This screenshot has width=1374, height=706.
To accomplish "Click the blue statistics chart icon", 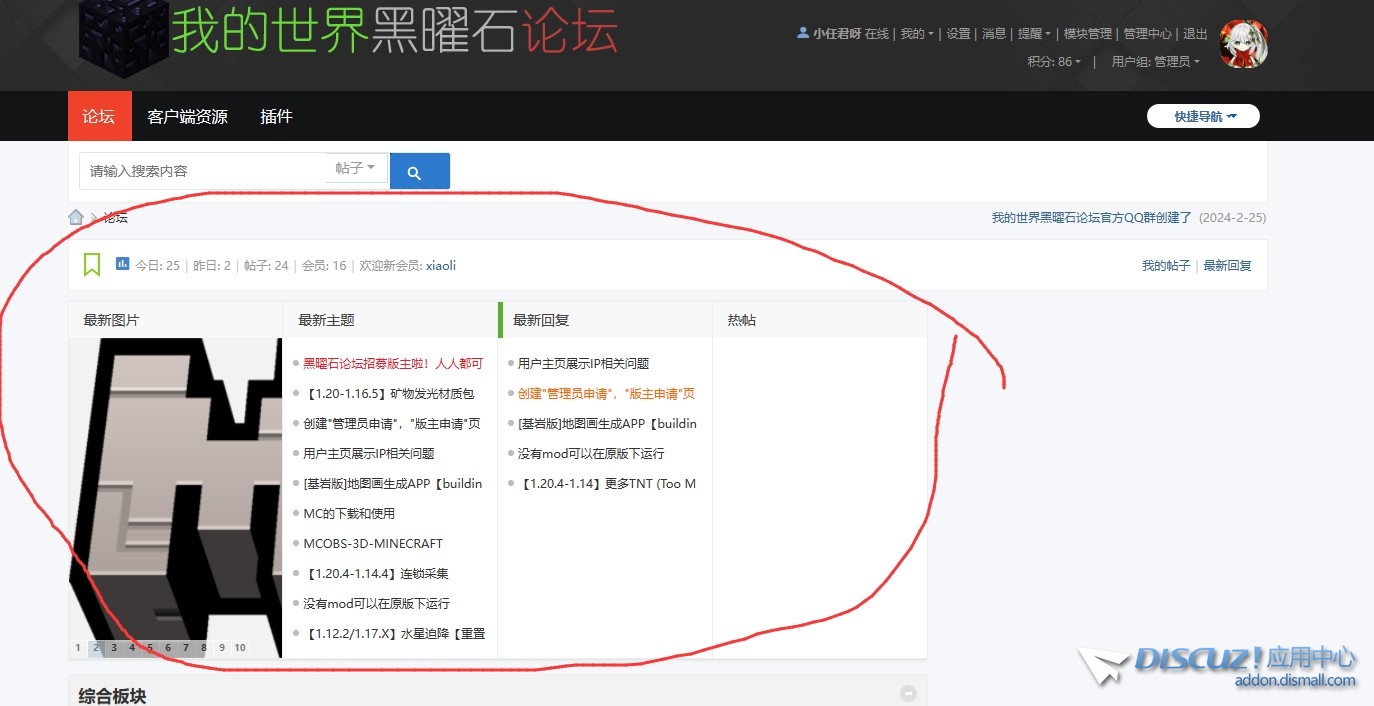I will [122, 264].
